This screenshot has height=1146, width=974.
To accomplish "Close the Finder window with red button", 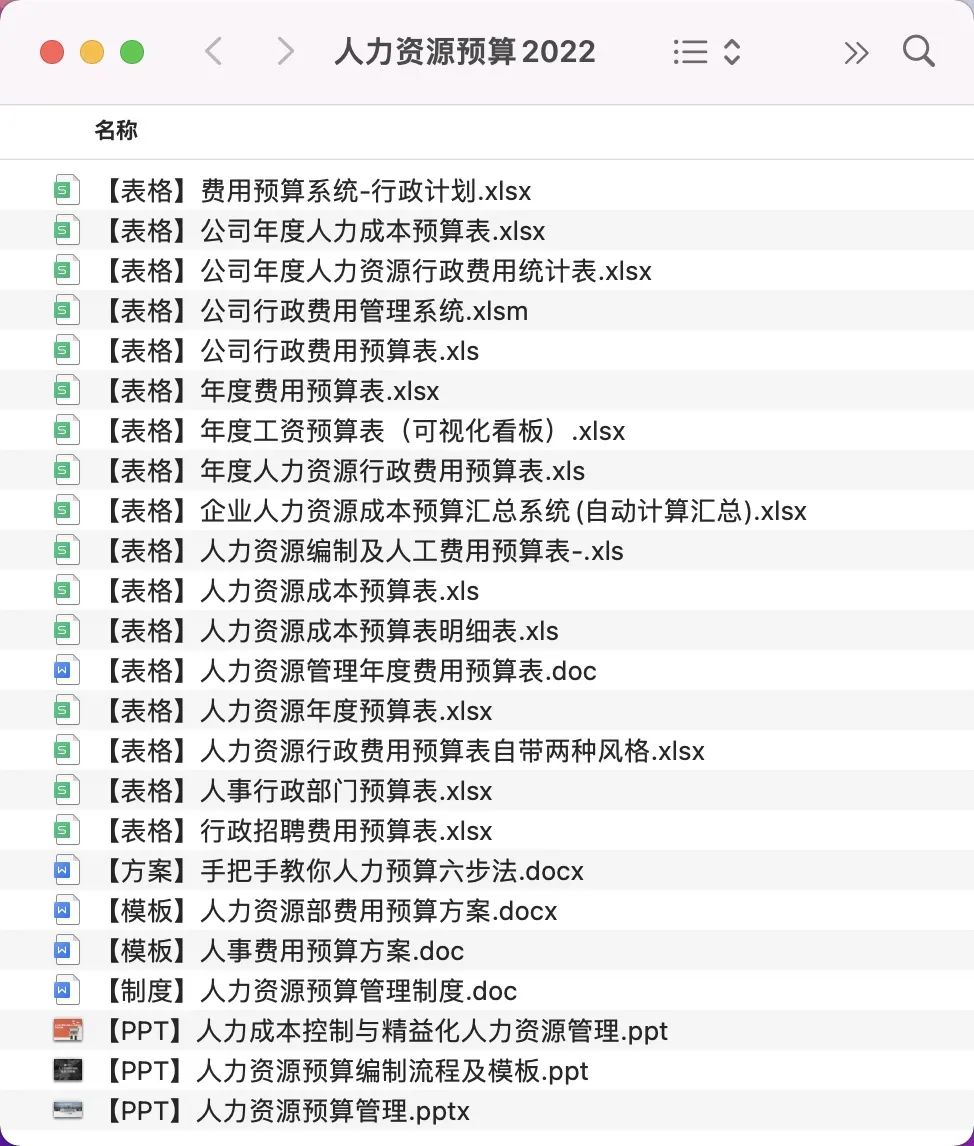I will click(x=52, y=52).
